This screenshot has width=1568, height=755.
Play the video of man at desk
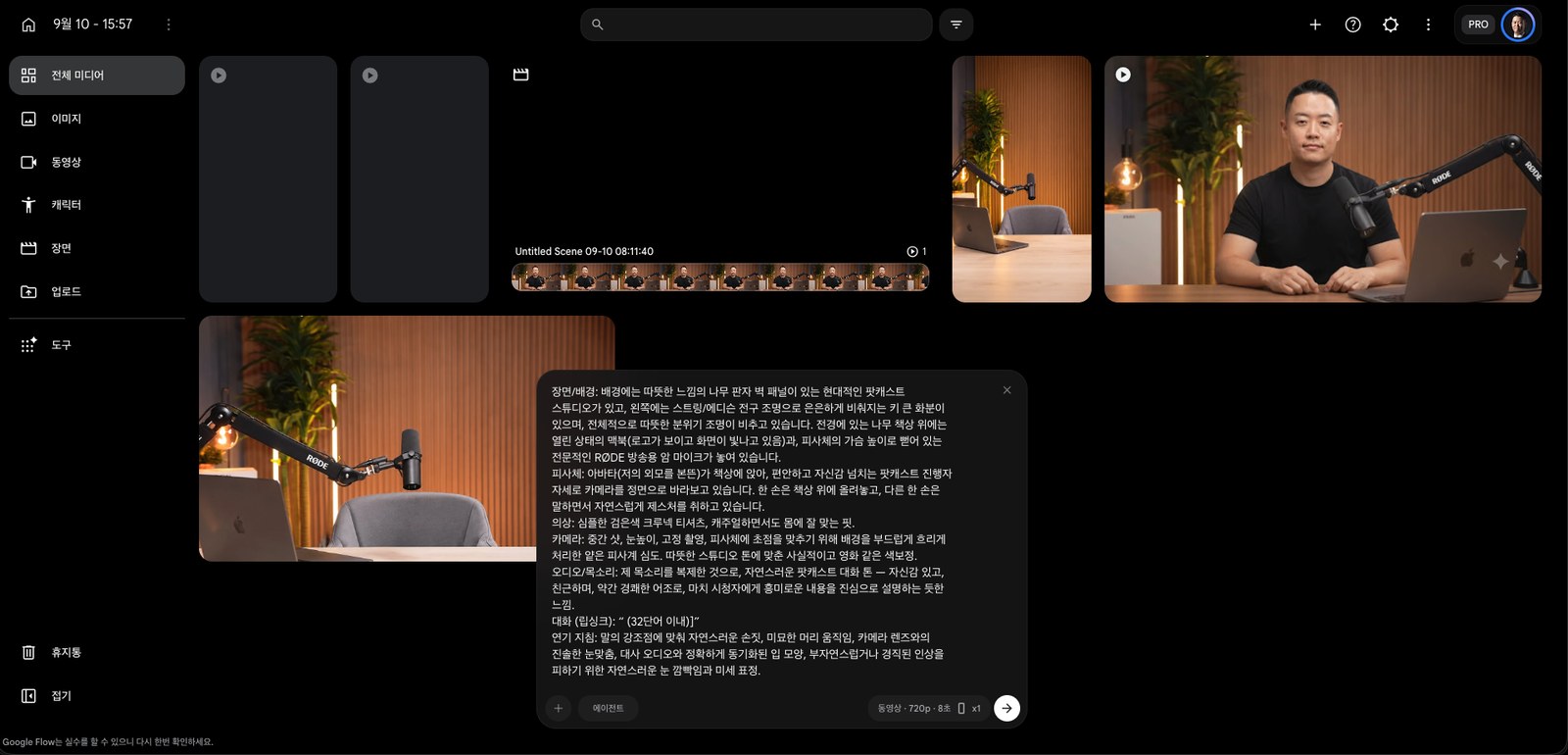[x=1123, y=75]
